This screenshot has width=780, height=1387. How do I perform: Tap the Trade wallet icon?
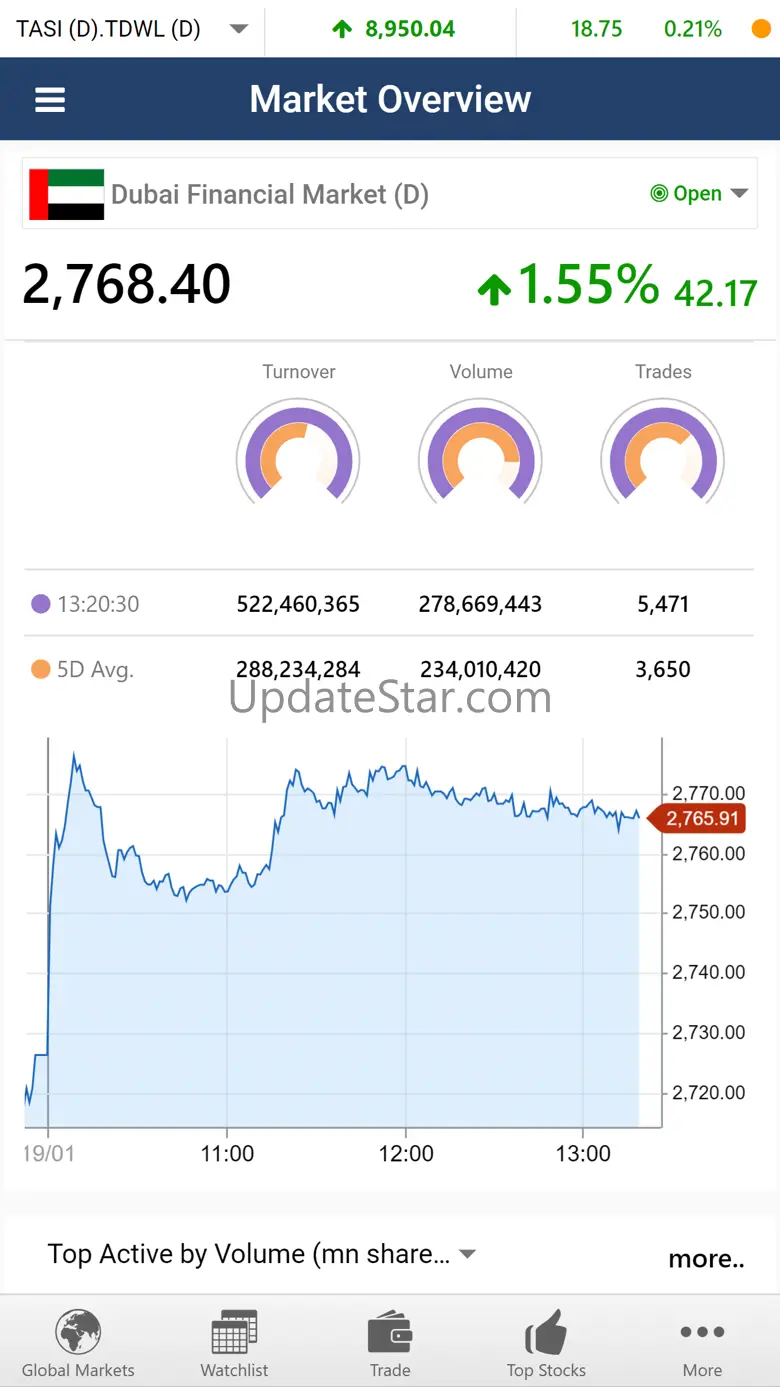pos(390,1333)
